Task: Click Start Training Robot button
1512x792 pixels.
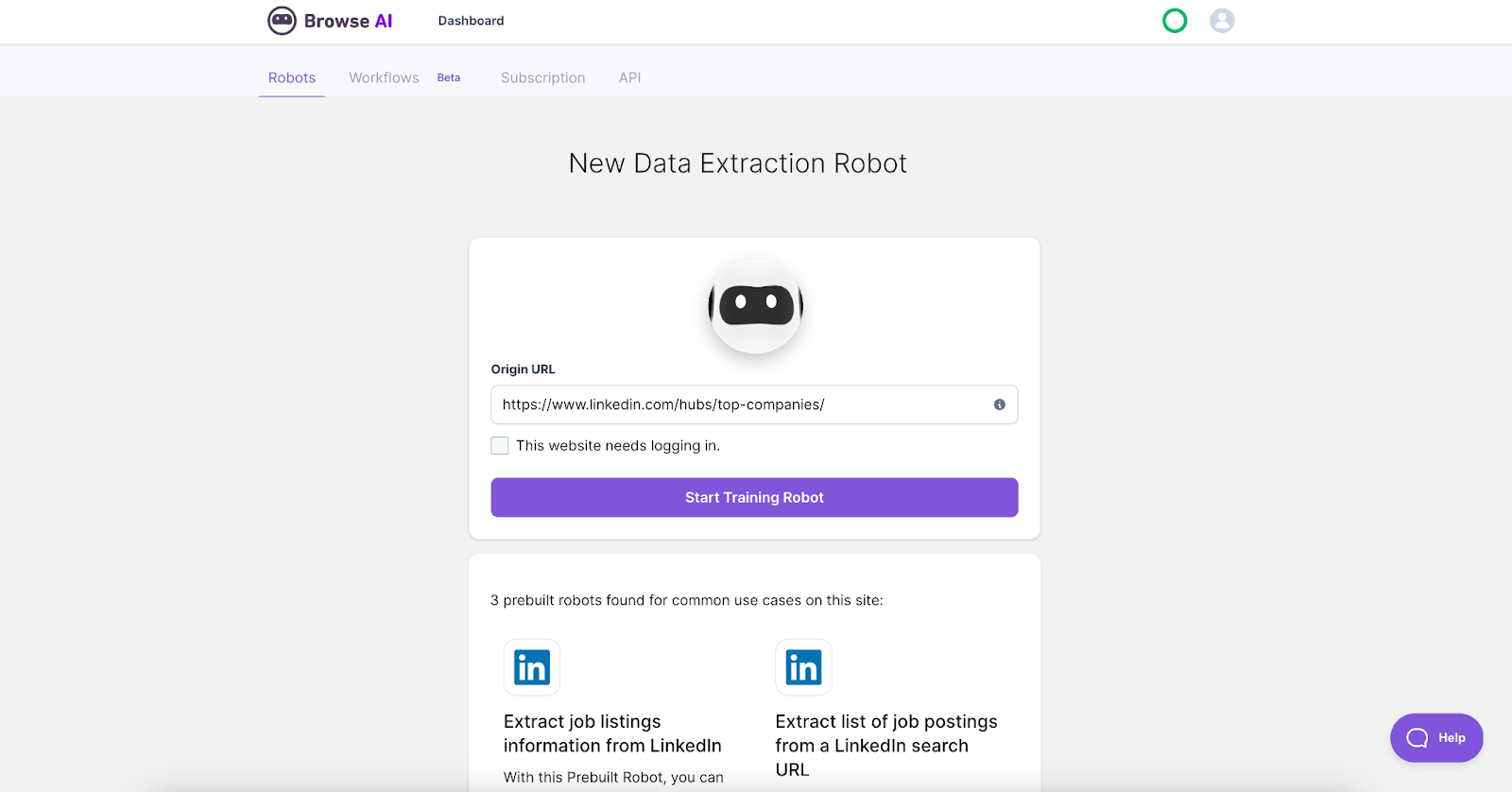Action: 754,497
